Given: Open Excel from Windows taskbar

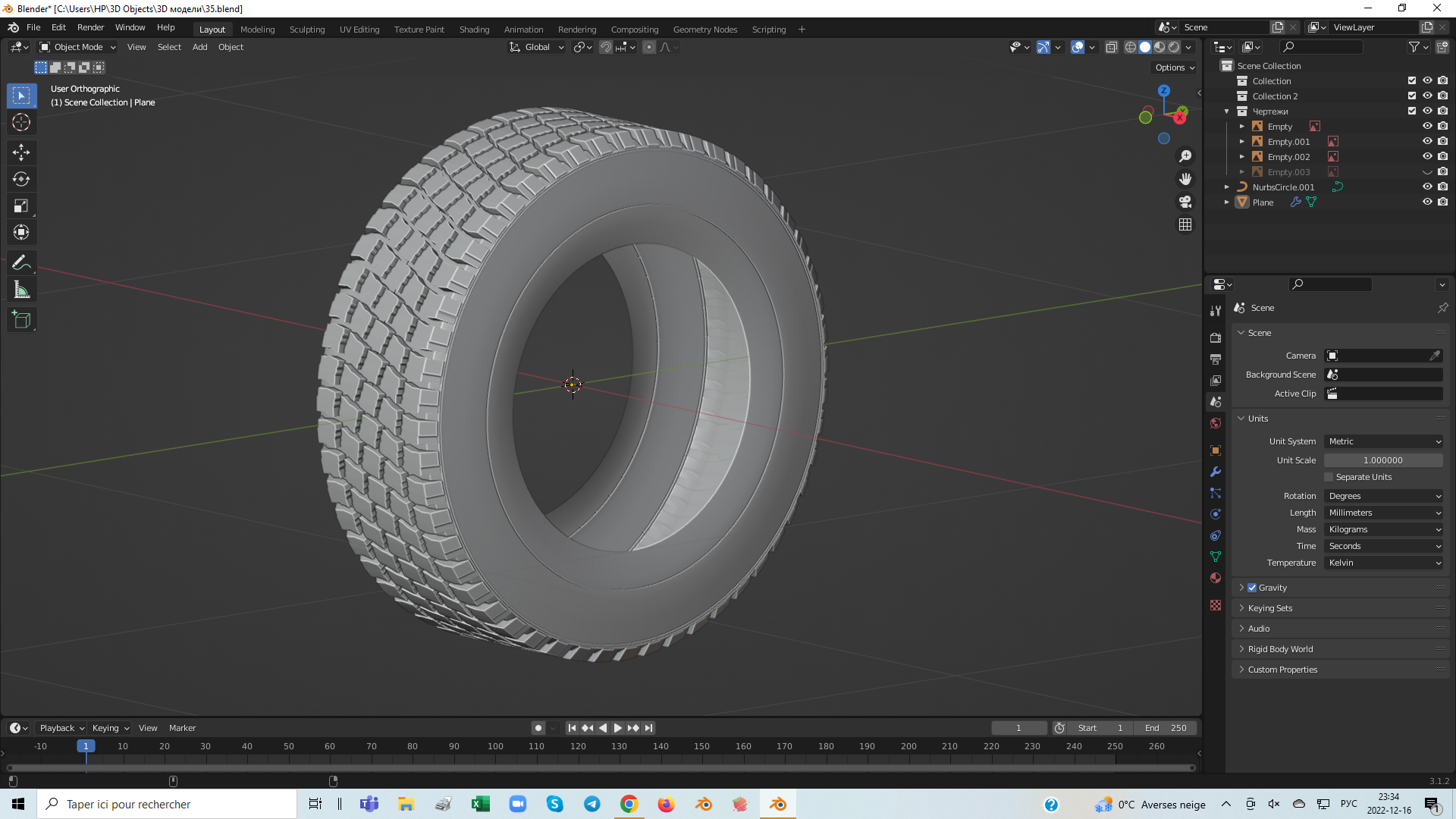Looking at the screenshot, I should (480, 805).
